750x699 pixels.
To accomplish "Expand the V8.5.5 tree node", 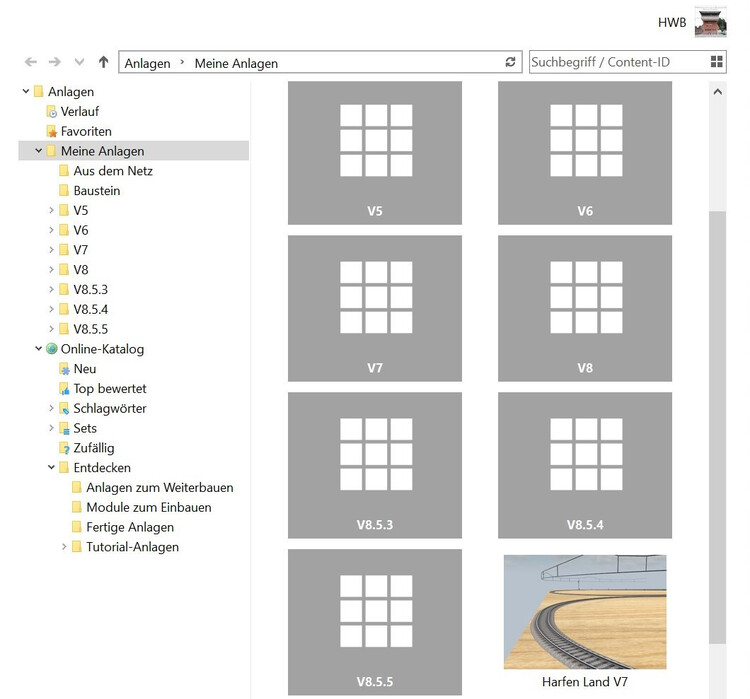I will [51, 329].
